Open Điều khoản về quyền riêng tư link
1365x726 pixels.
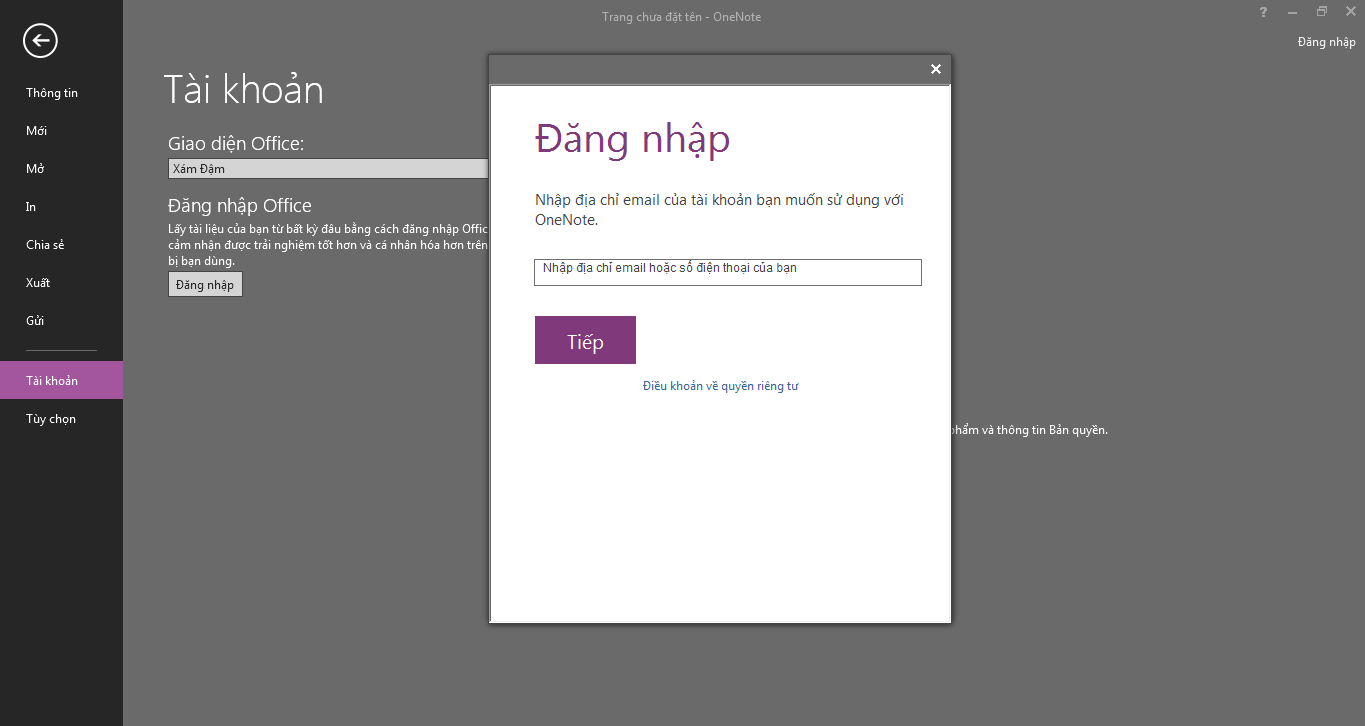click(720, 386)
